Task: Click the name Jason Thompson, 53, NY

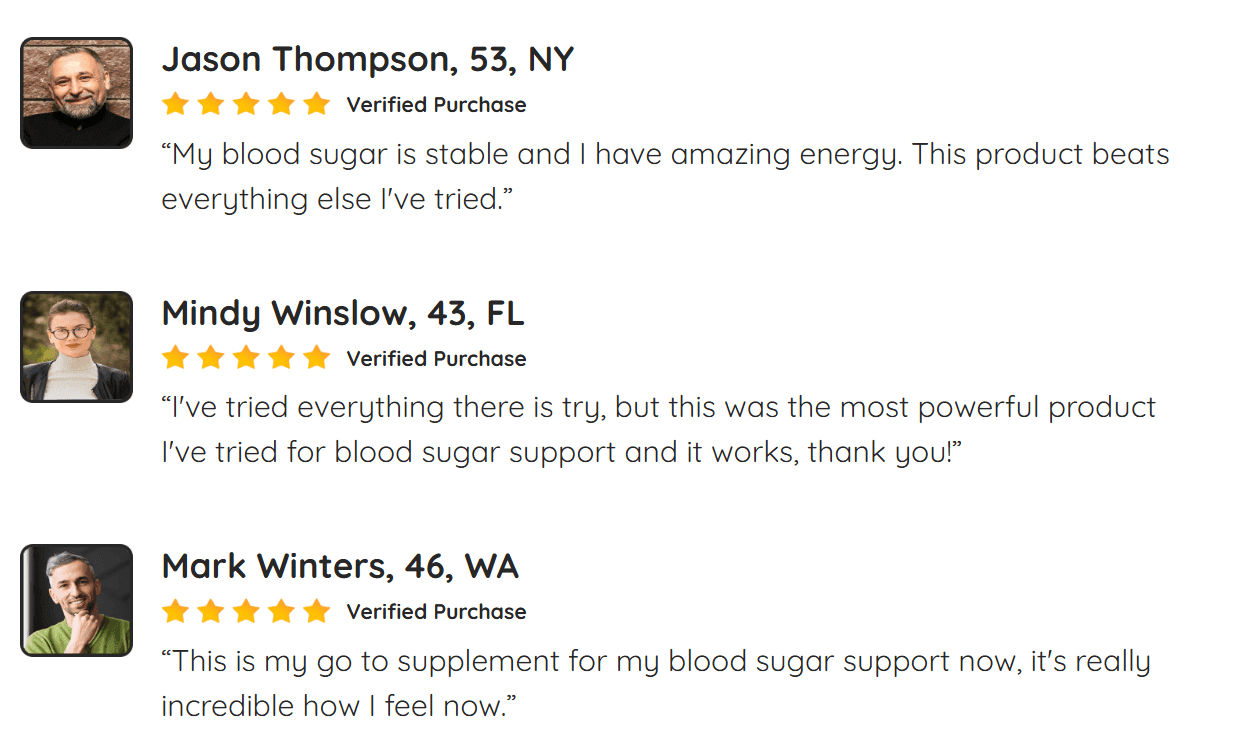Action: click(x=367, y=60)
